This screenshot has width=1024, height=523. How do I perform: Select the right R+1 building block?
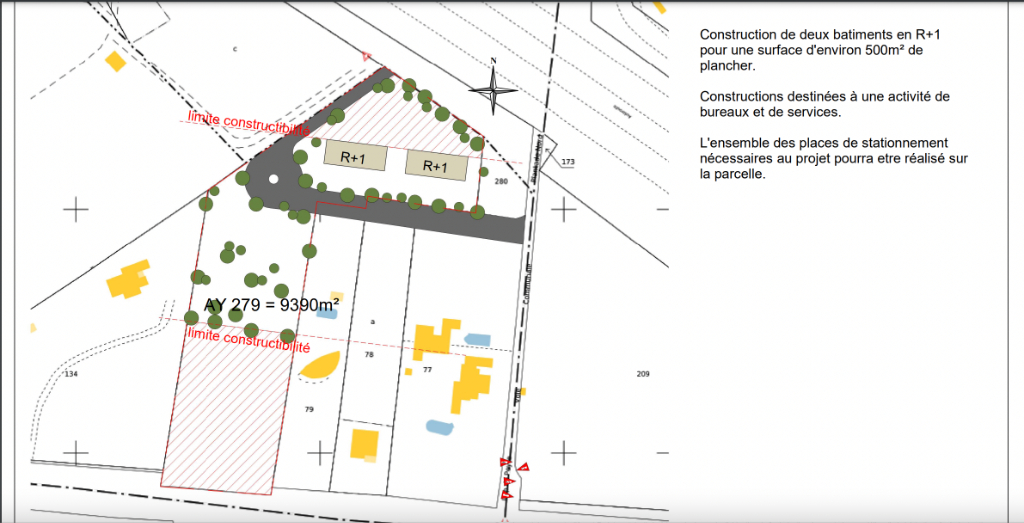pyautogui.click(x=435, y=165)
